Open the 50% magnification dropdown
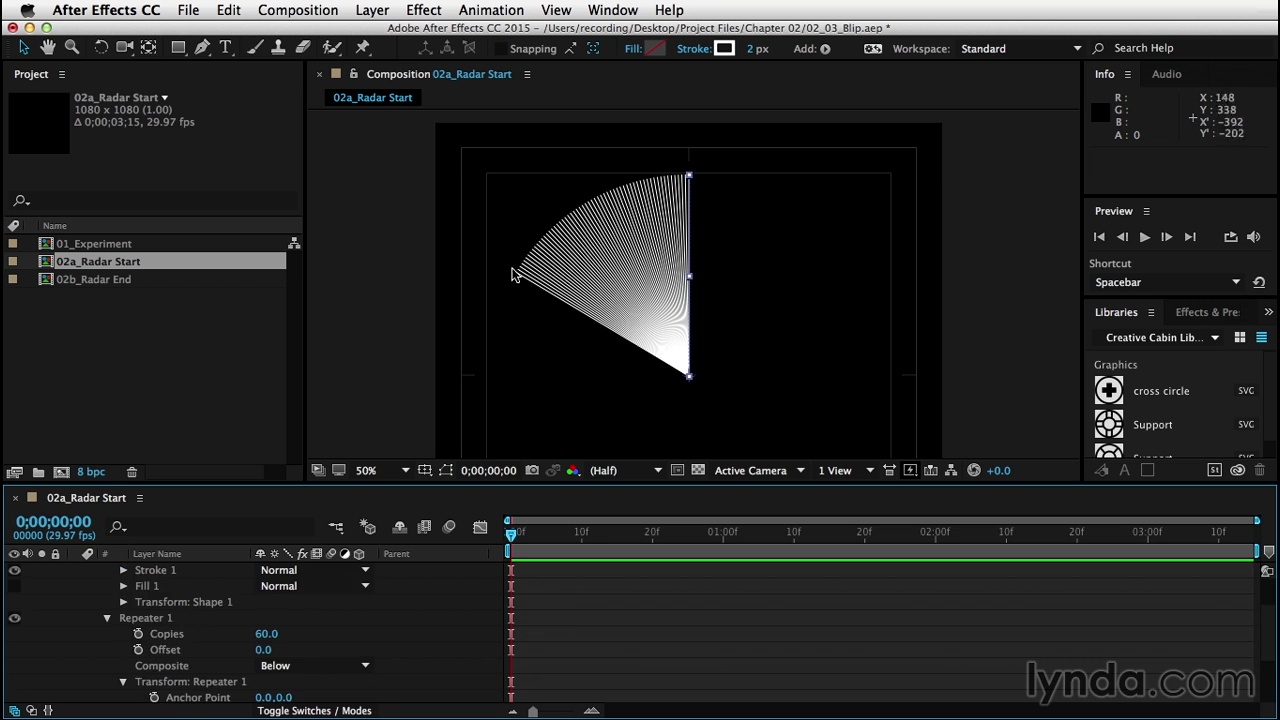This screenshot has width=1280, height=720. (382, 470)
